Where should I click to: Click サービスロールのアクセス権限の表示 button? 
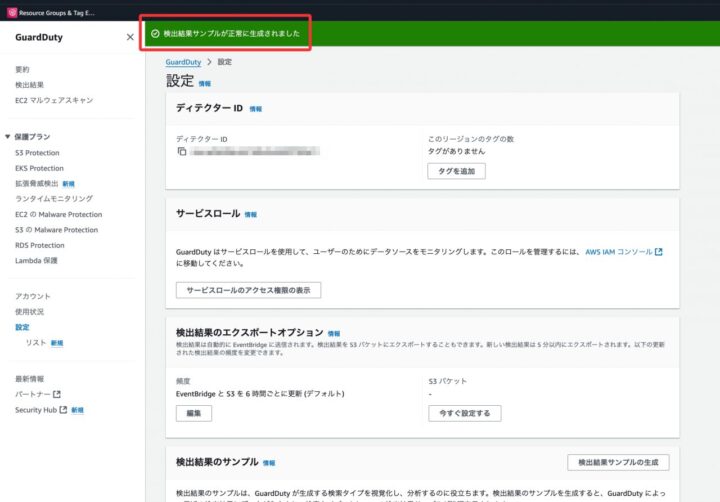pos(248,290)
